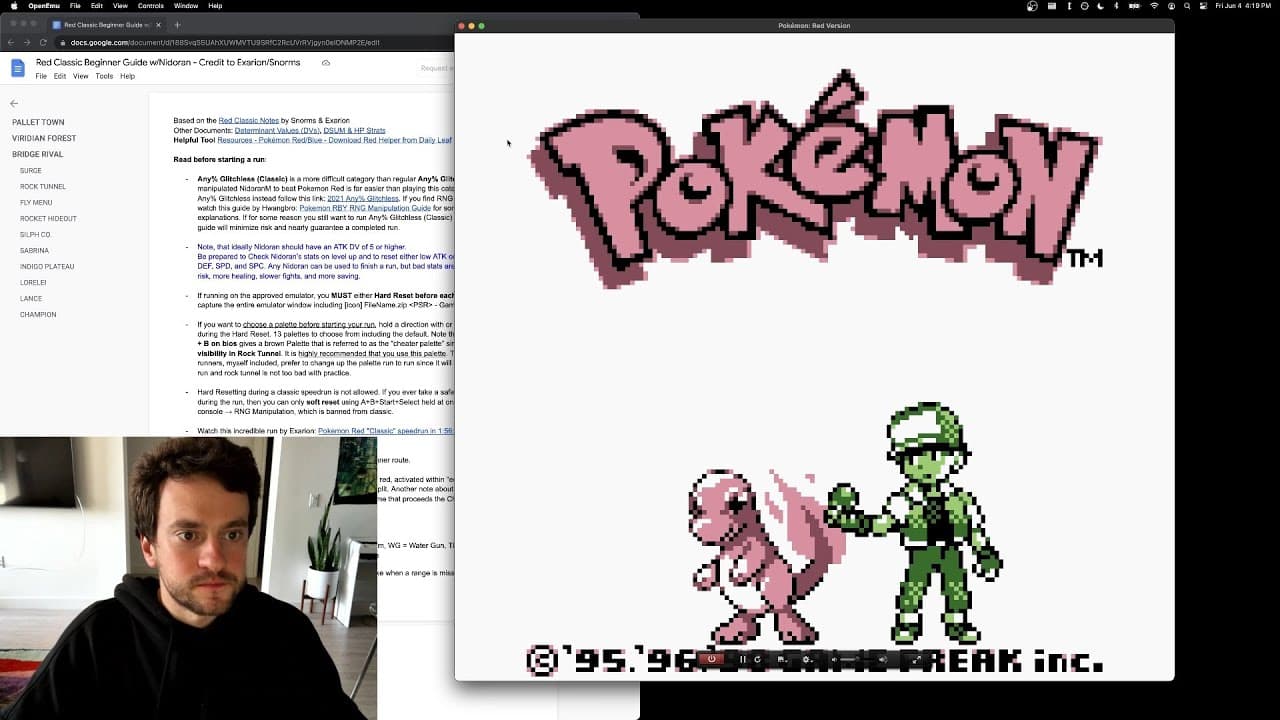Click the cloud save status icon

tap(326, 63)
